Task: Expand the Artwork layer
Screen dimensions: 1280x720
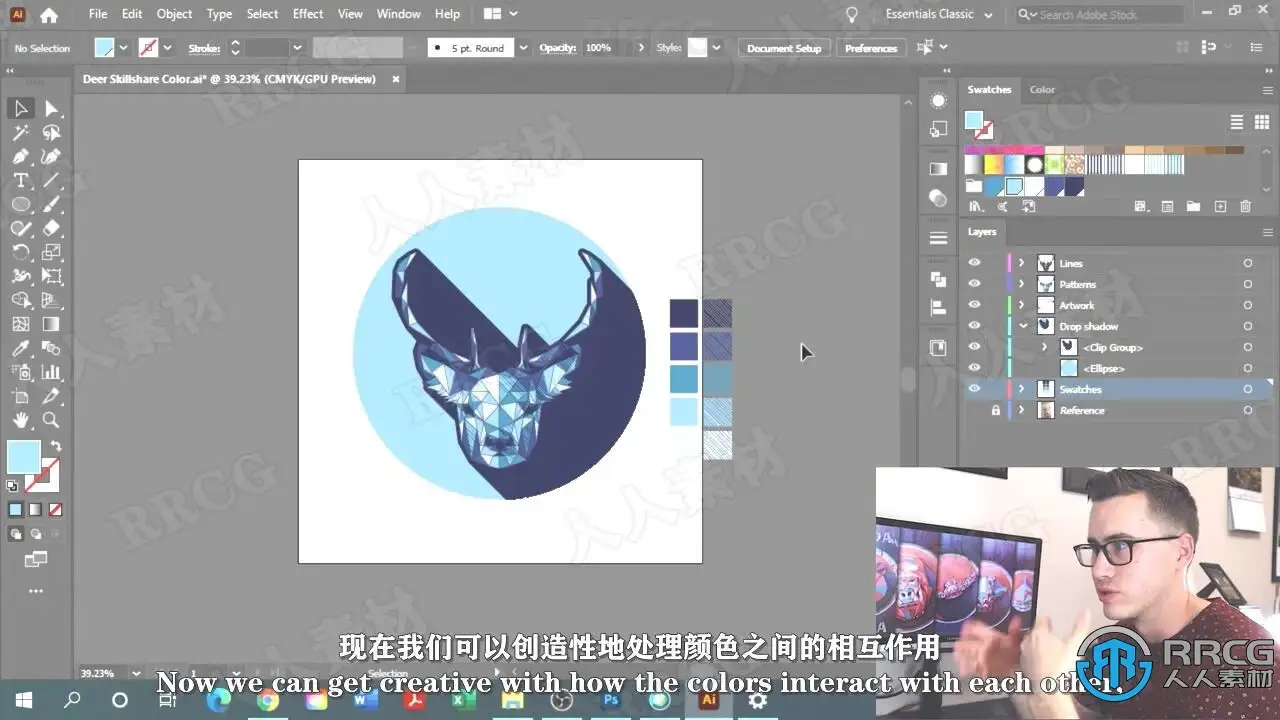Action: 1022,305
